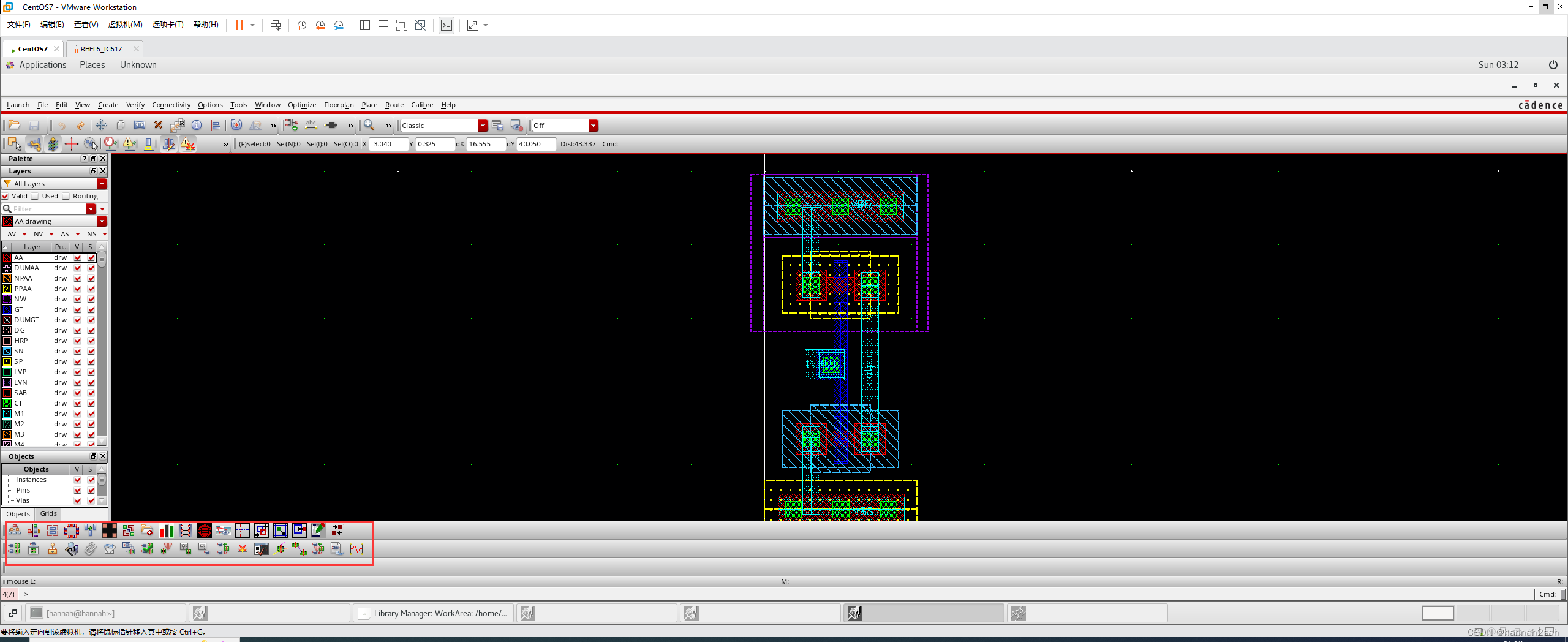
Task: Select the Open file tool in the toolbar
Action: (13, 125)
